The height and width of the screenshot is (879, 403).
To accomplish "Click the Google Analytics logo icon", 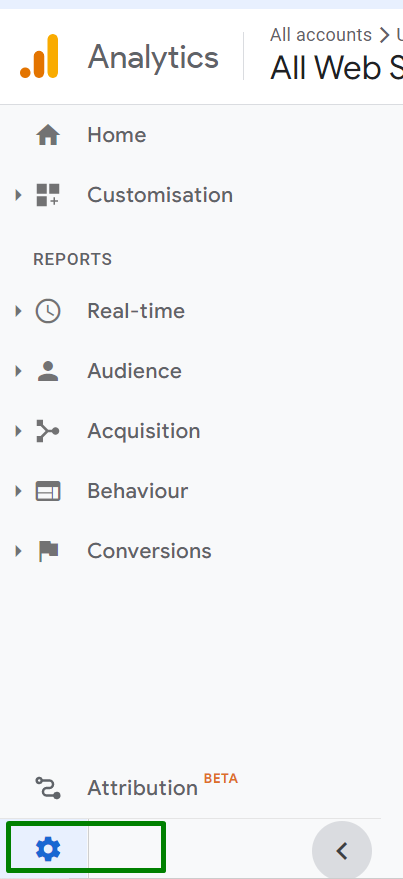I will [39, 56].
